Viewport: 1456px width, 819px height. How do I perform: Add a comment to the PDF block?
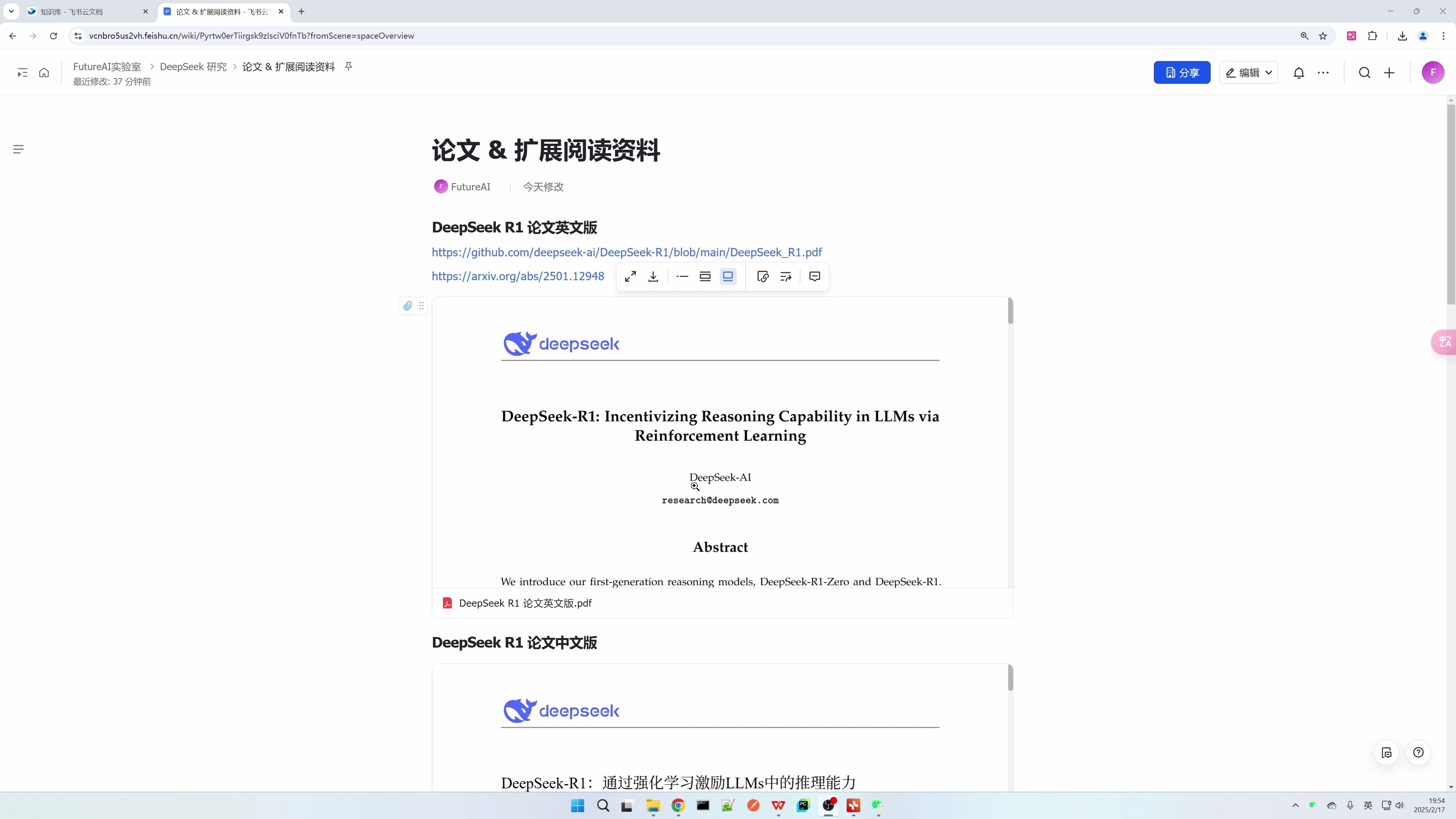tap(814, 276)
